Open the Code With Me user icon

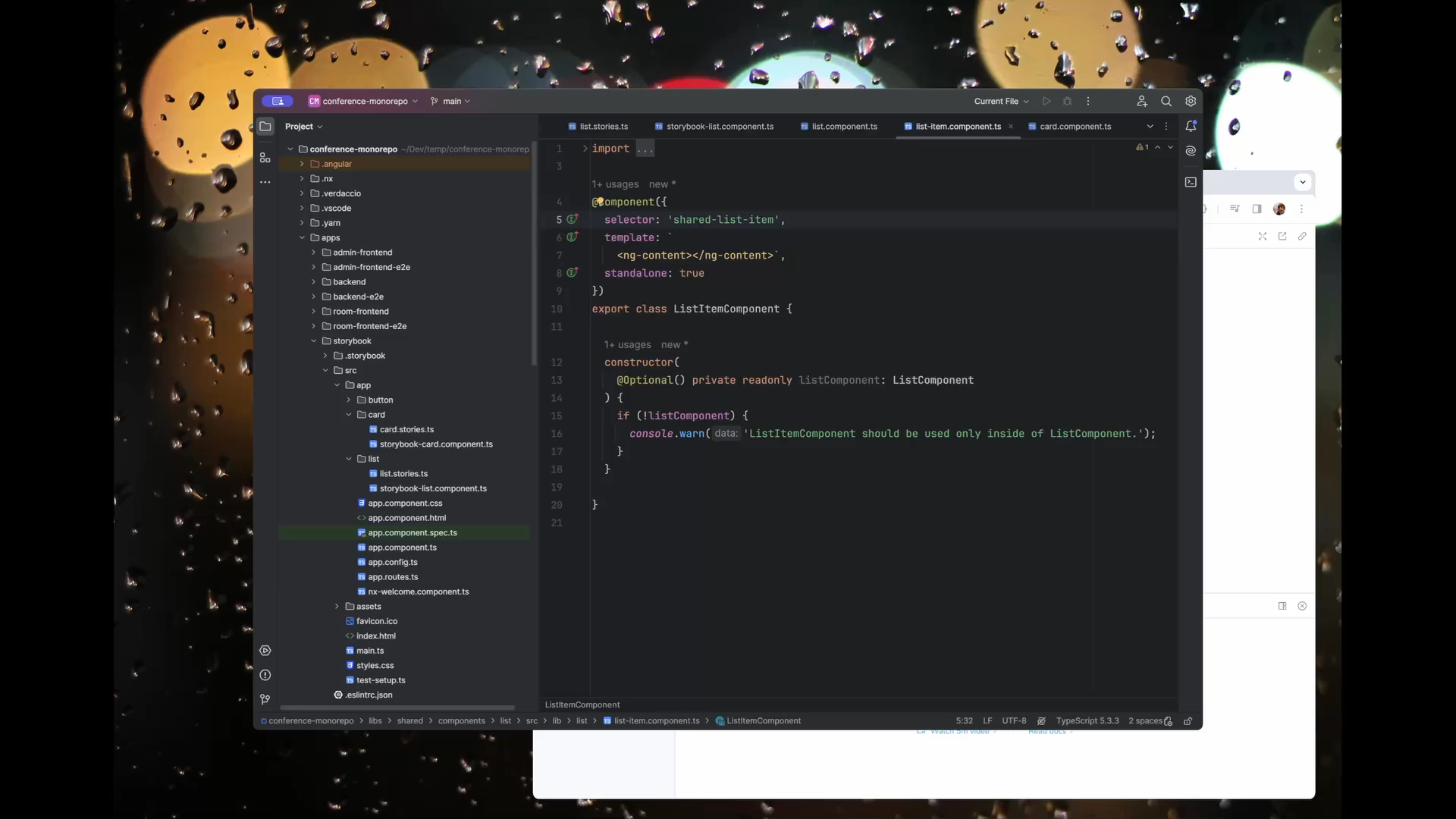point(1142,101)
